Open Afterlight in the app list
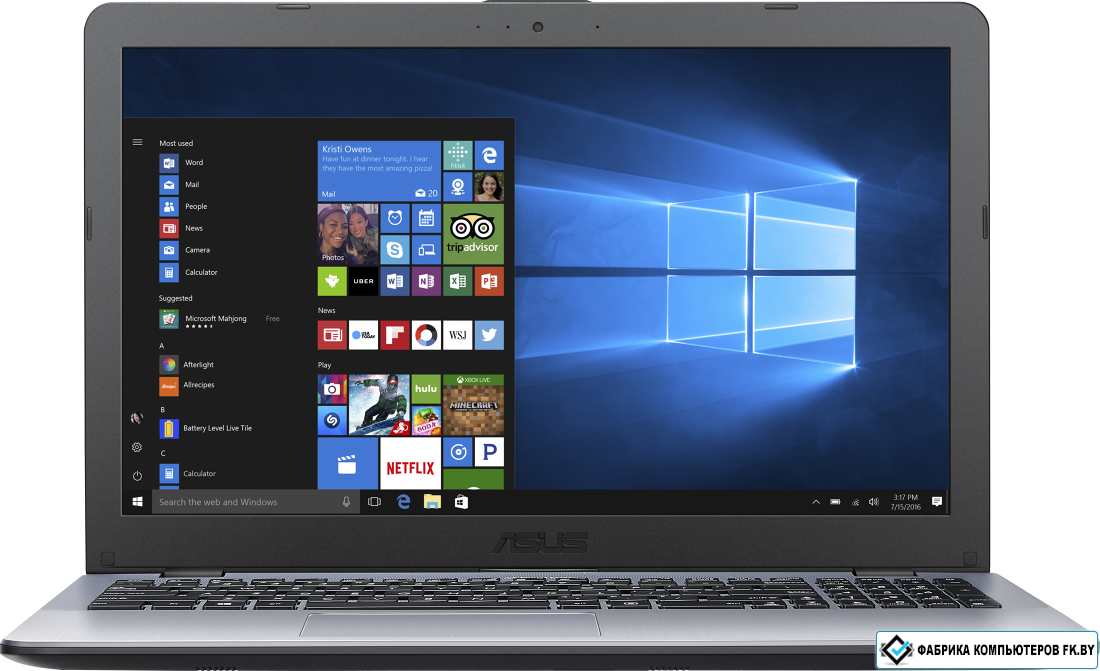1100x671 pixels. (187, 364)
